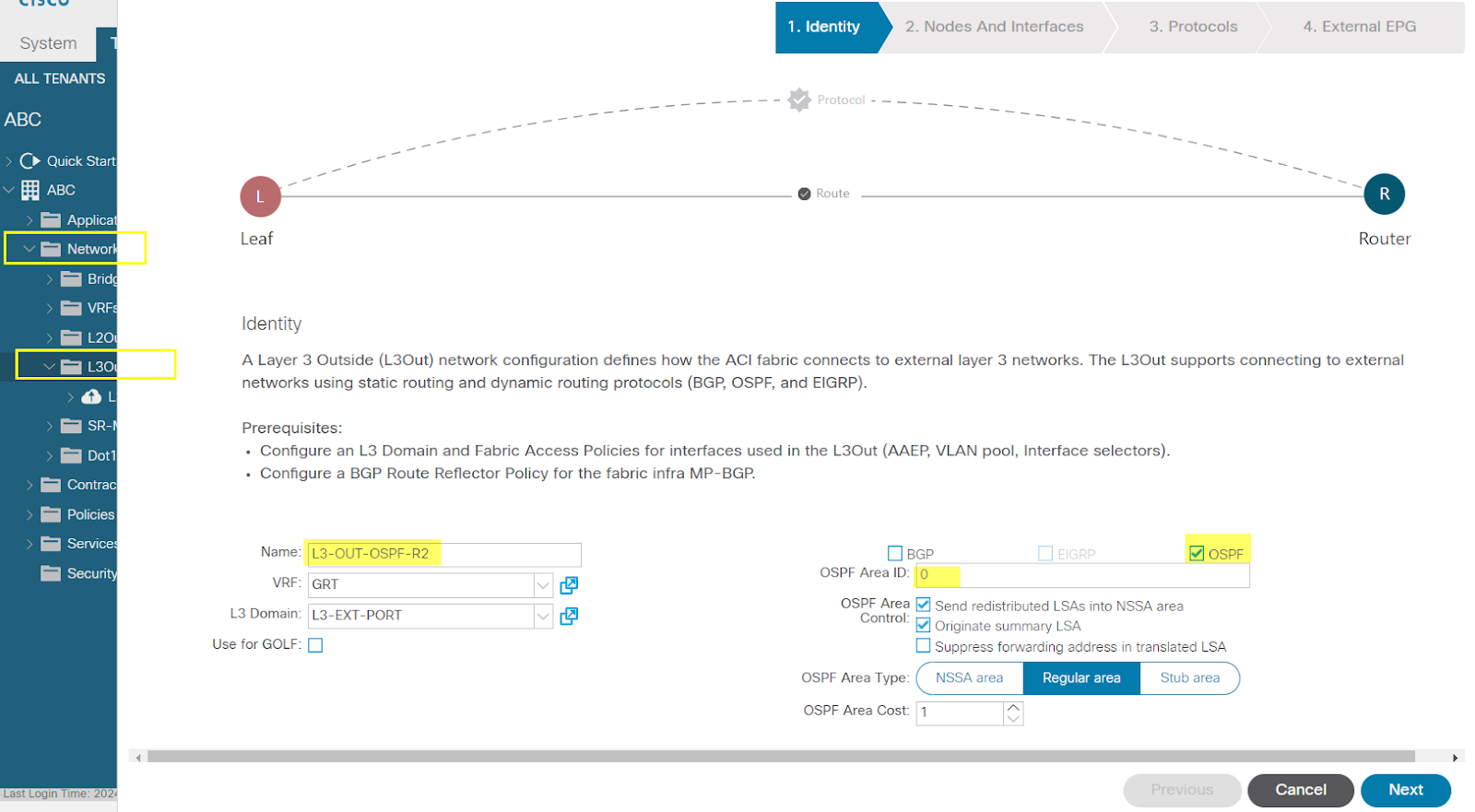The image size is (1475, 812).
Task: Toggle Send redistributed LSAs into NSSA area
Action: point(923,605)
